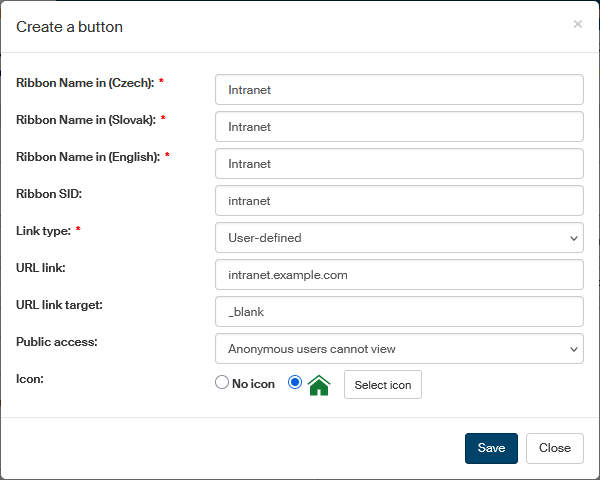
Task: Edit the Ribbon Name in (English) field
Action: point(399,164)
